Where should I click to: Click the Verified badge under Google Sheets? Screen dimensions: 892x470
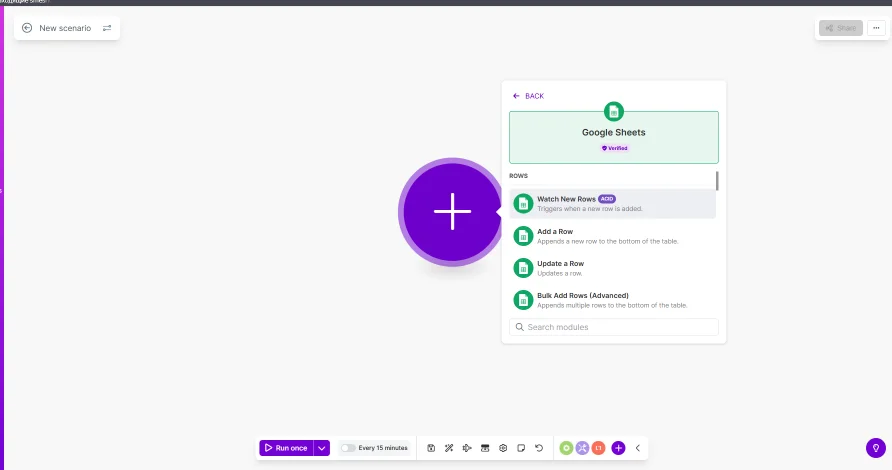point(614,148)
